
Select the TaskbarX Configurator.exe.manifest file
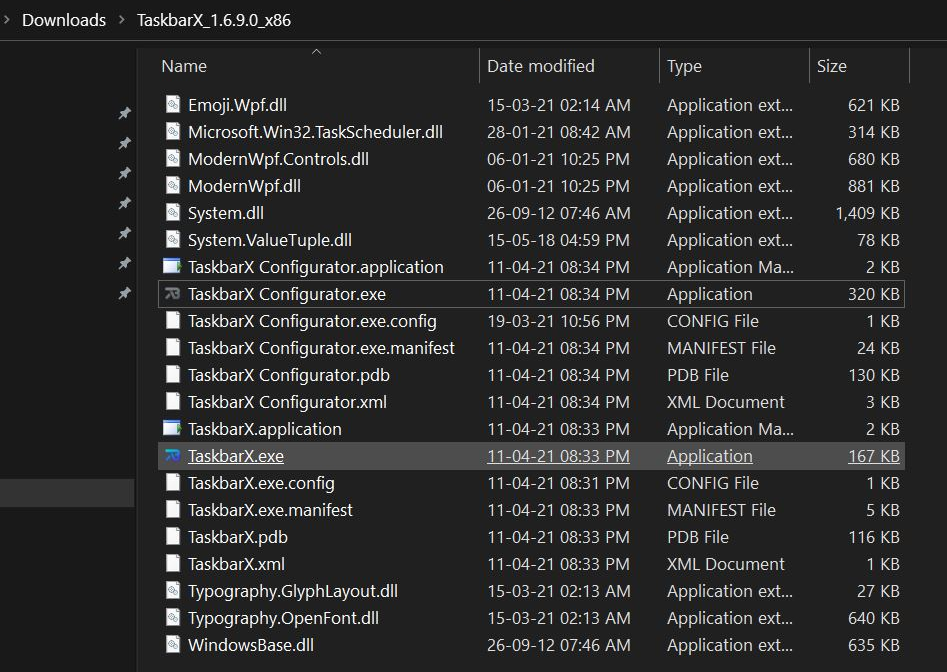tap(321, 348)
